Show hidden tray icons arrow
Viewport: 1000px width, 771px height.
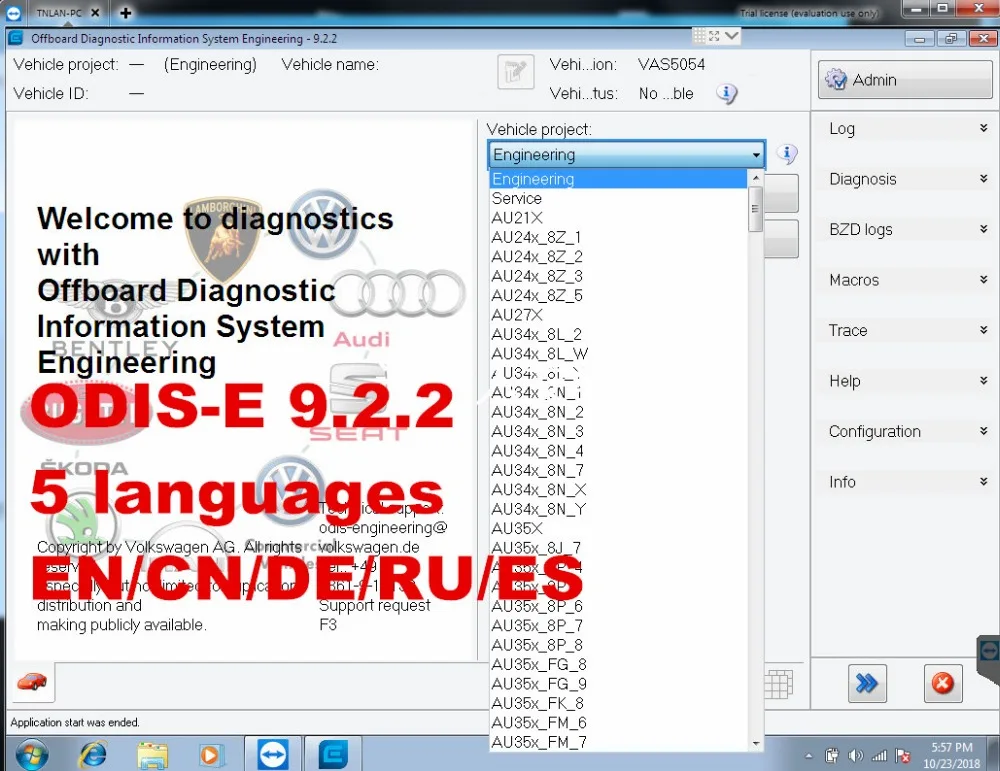(809, 756)
